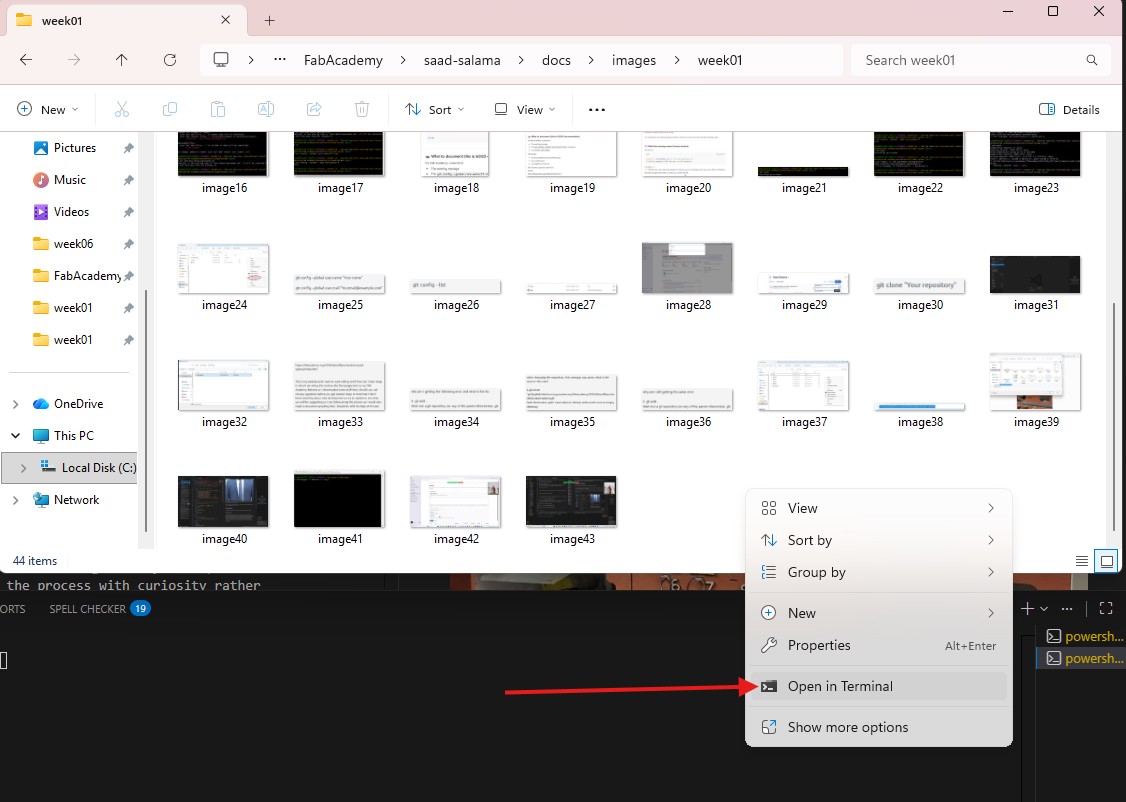The image size is (1126, 802).
Task: Switch to details list view icon
Action: (1081, 561)
